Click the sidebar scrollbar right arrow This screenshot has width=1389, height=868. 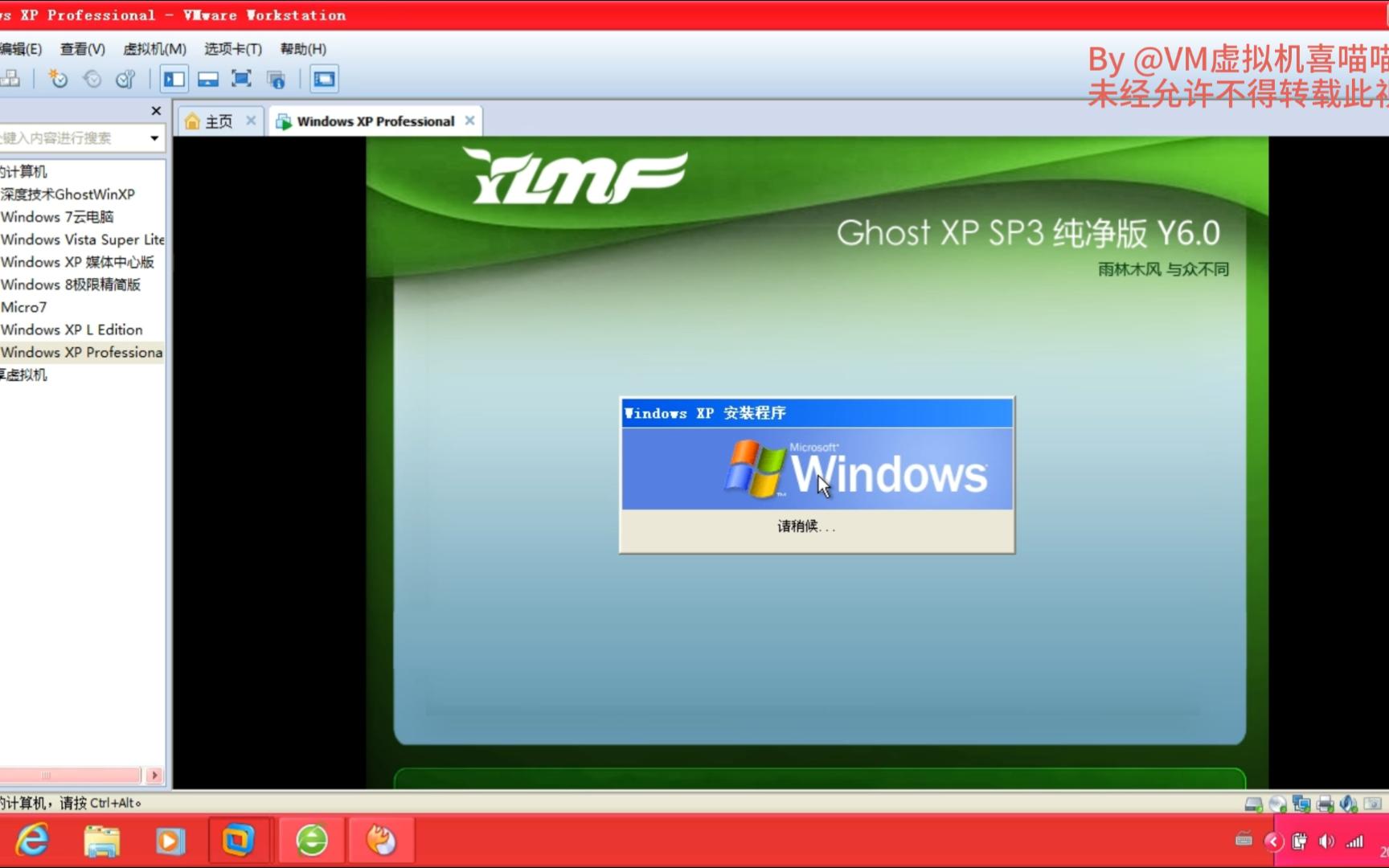(x=154, y=776)
